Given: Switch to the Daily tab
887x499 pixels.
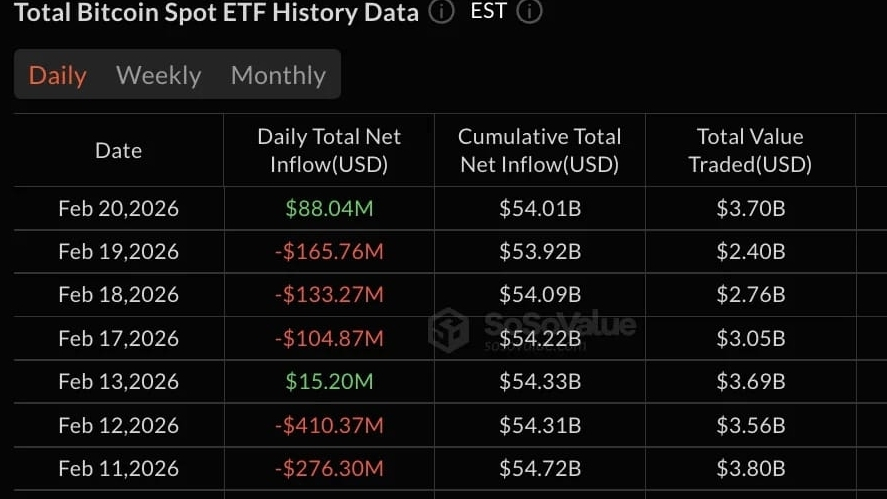Looking at the screenshot, I should pos(58,75).
